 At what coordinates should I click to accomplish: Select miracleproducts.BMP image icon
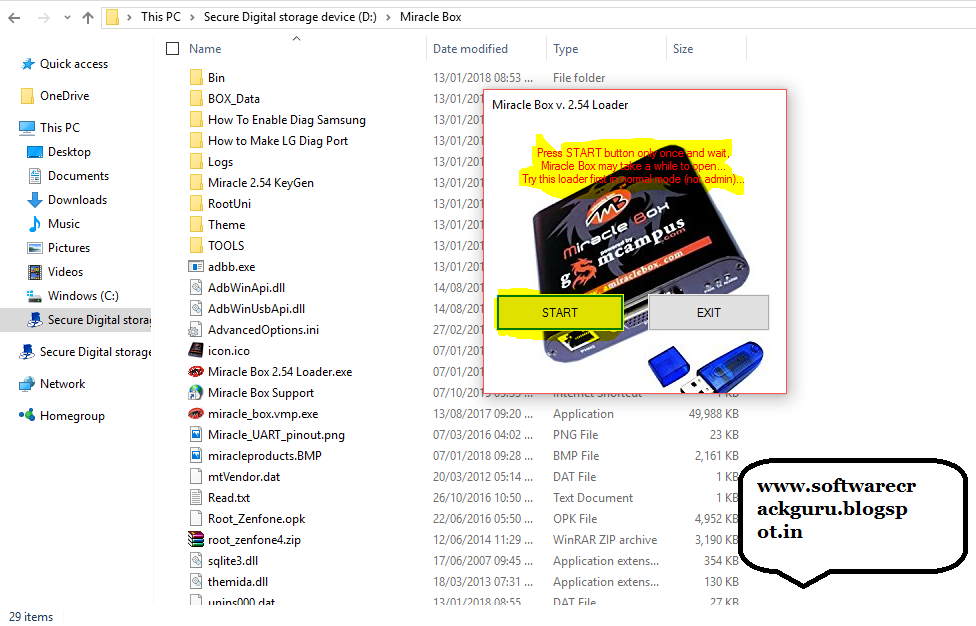[x=196, y=455]
